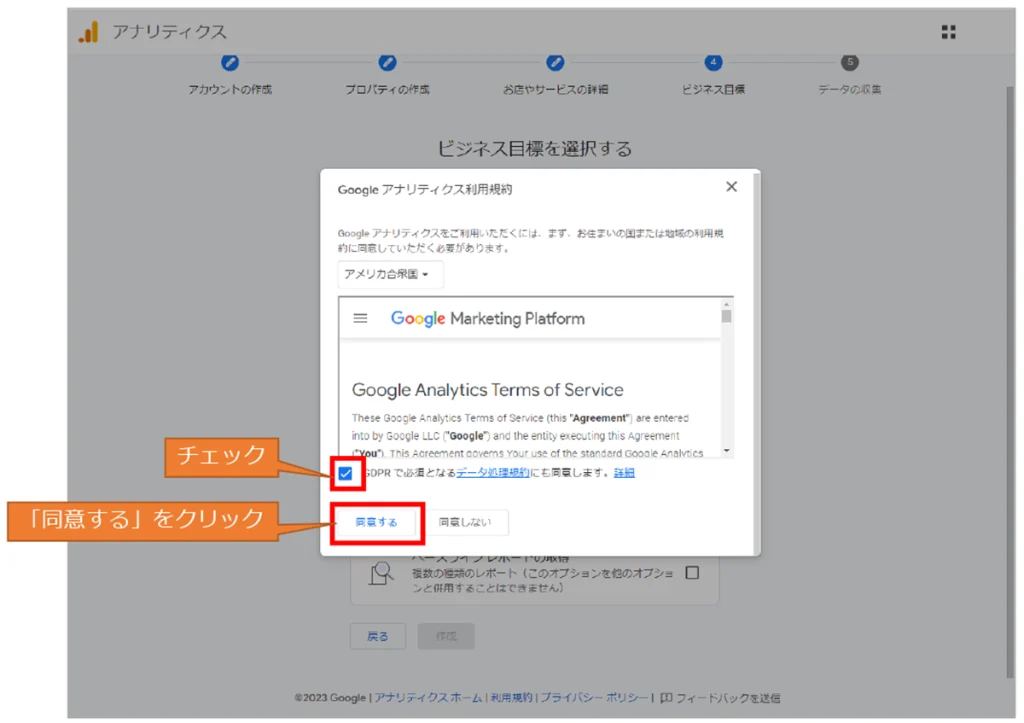Screen dimensions: 1024x723
Task: Click the Google Analytics logo icon
Action: click(x=89, y=32)
